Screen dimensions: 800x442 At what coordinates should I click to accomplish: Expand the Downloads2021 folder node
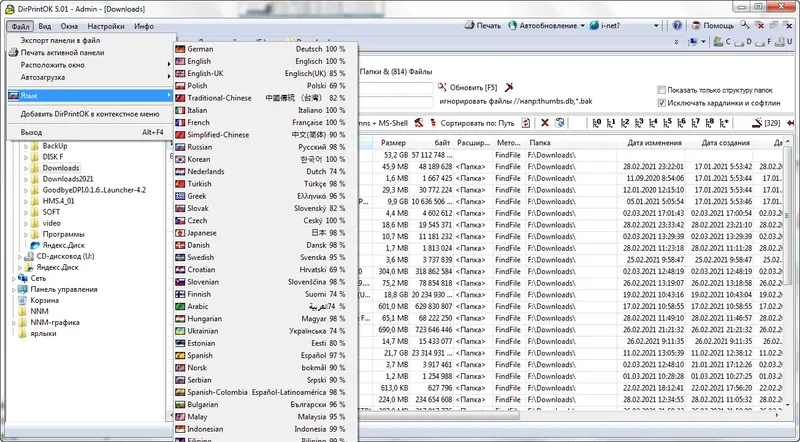click(26, 179)
